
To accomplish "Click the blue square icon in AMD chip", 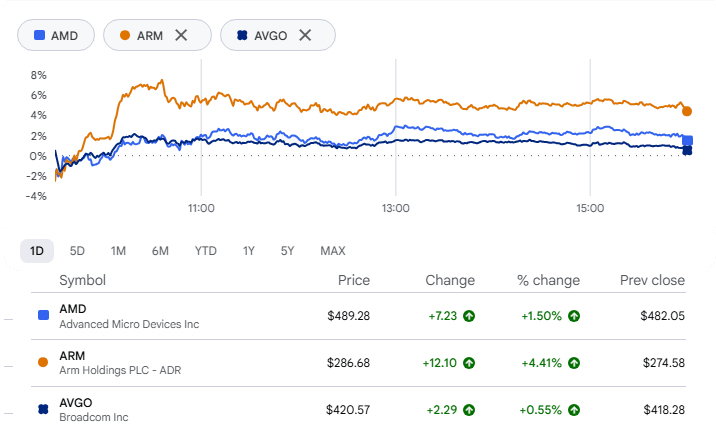I will (x=40, y=35).
